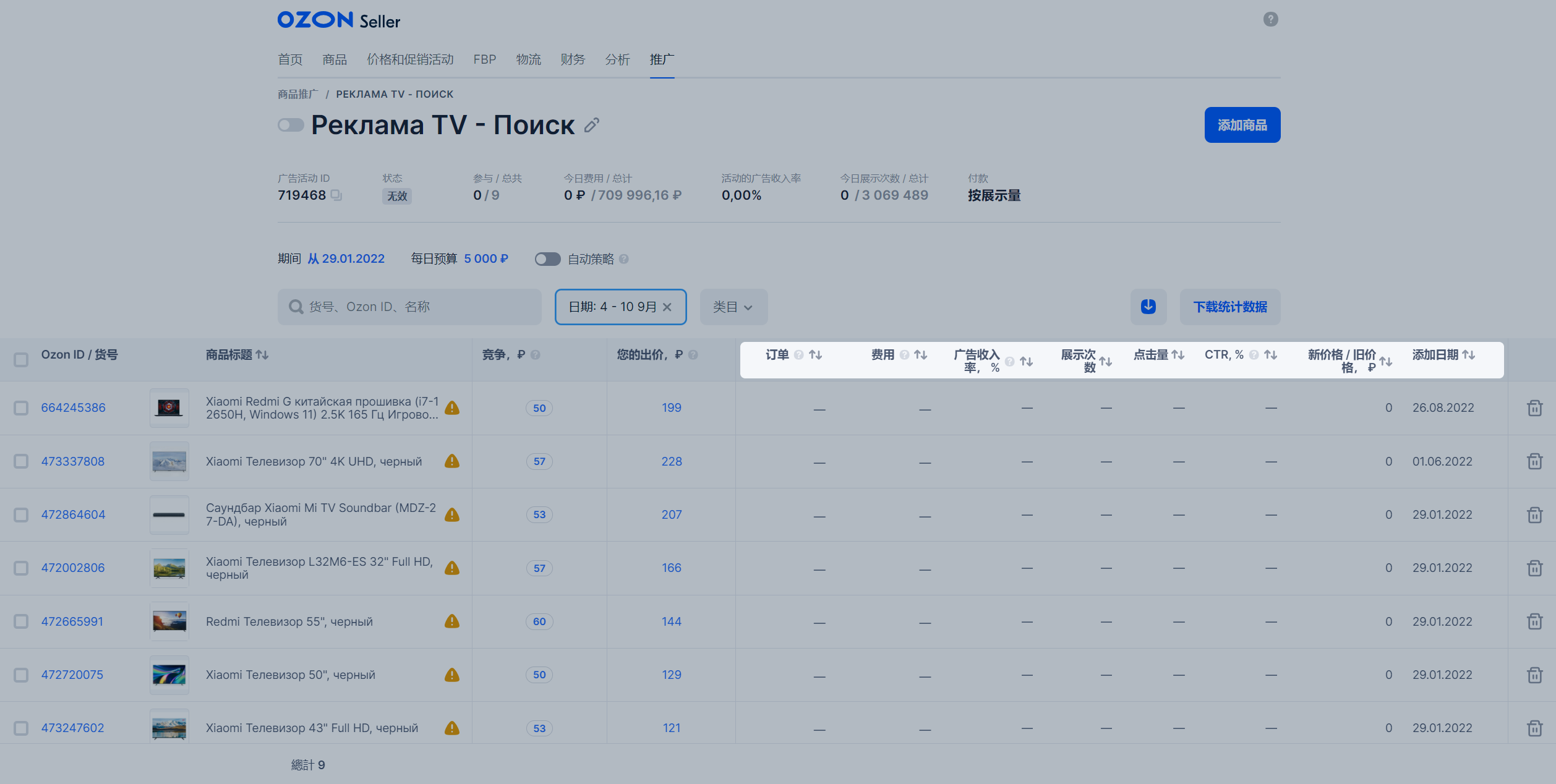Click thumbnail of Саундбар Xiaomi soundbar
This screenshot has height=784, width=1556.
pos(169,514)
